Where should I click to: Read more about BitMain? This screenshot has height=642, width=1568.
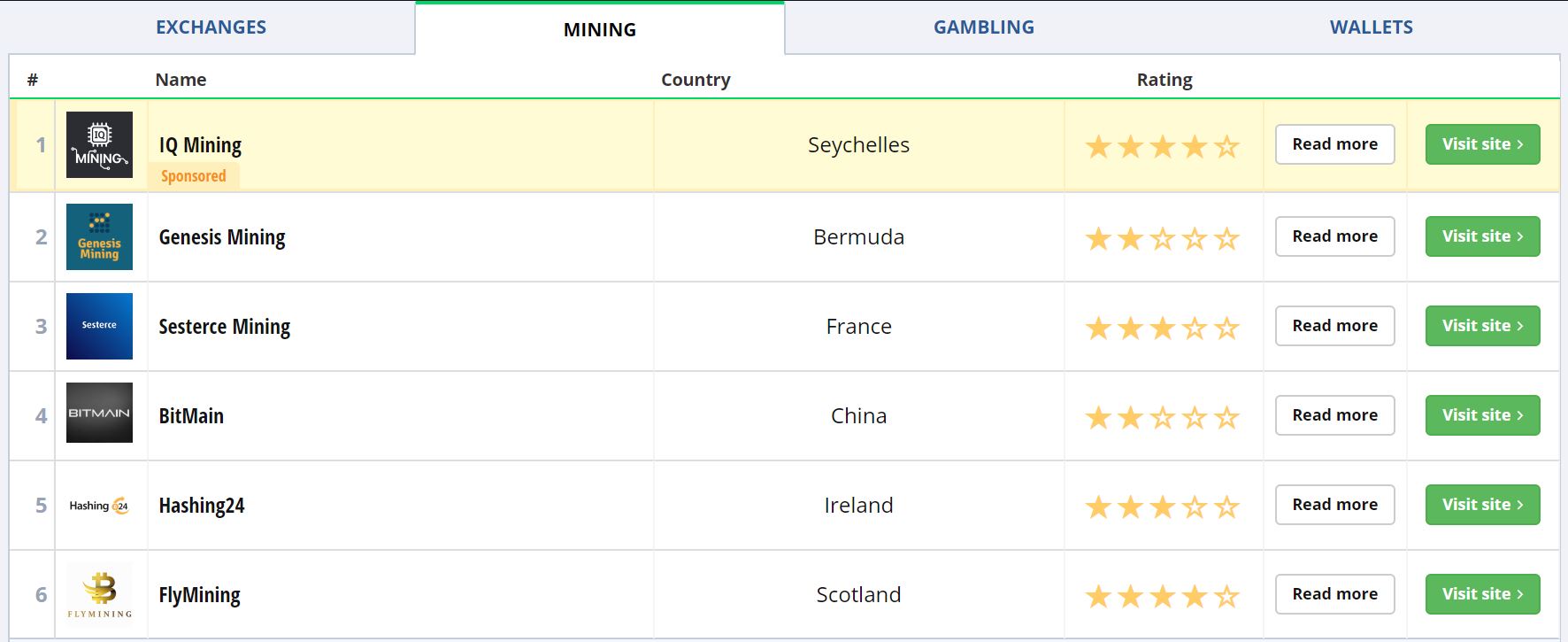click(x=1334, y=415)
